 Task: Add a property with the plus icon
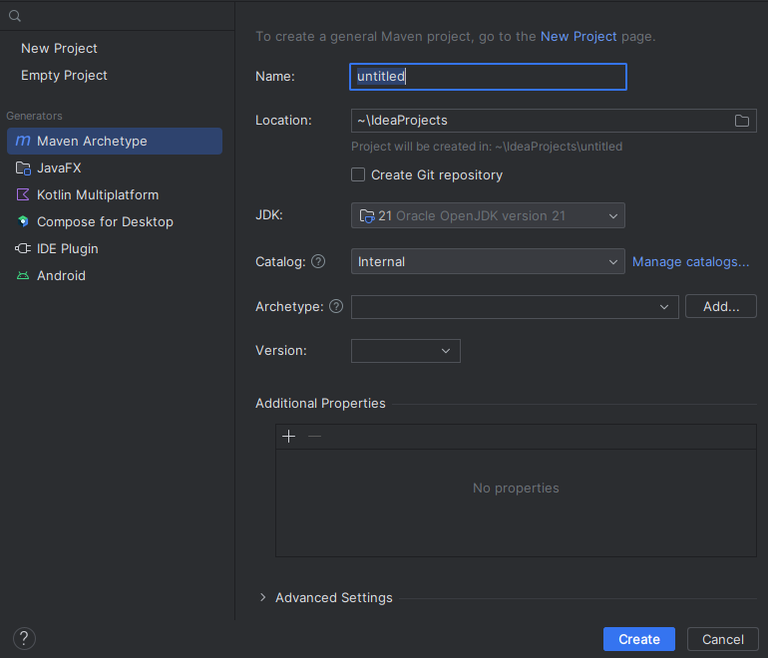click(289, 436)
